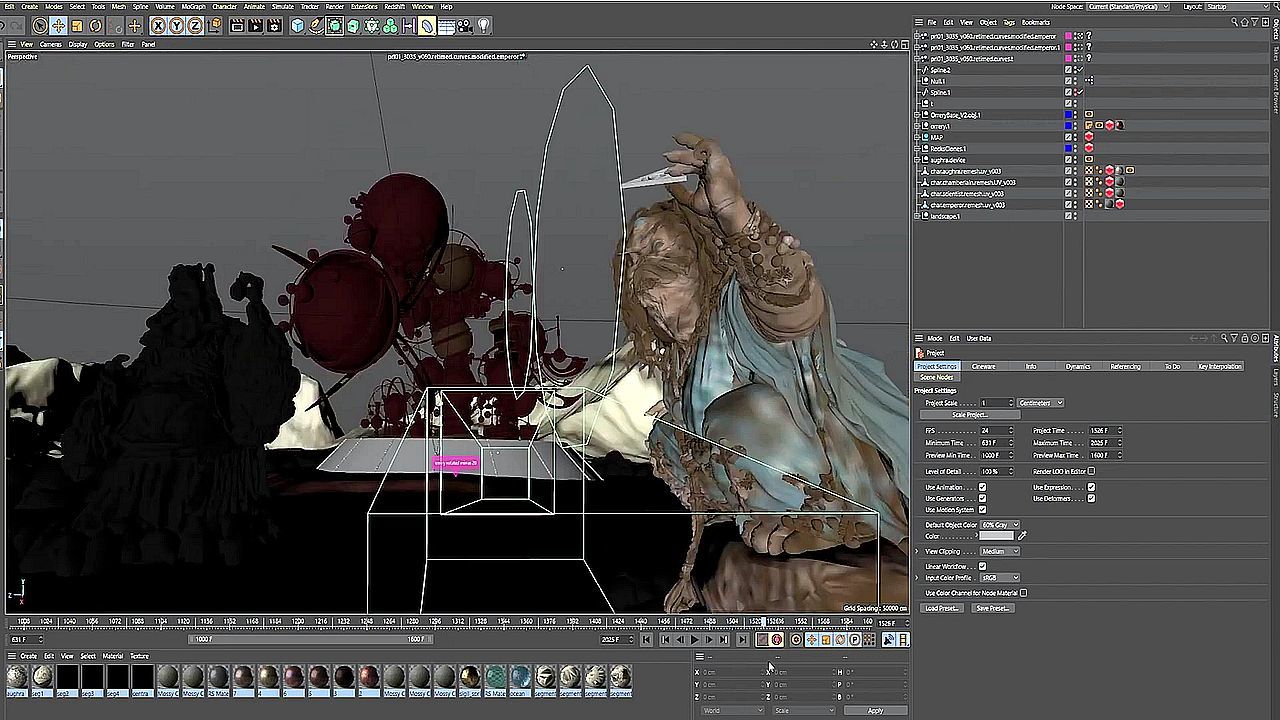This screenshot has height=720, width=1280.
Task: Click the Scale Project... button
Action: click(969, 415)
